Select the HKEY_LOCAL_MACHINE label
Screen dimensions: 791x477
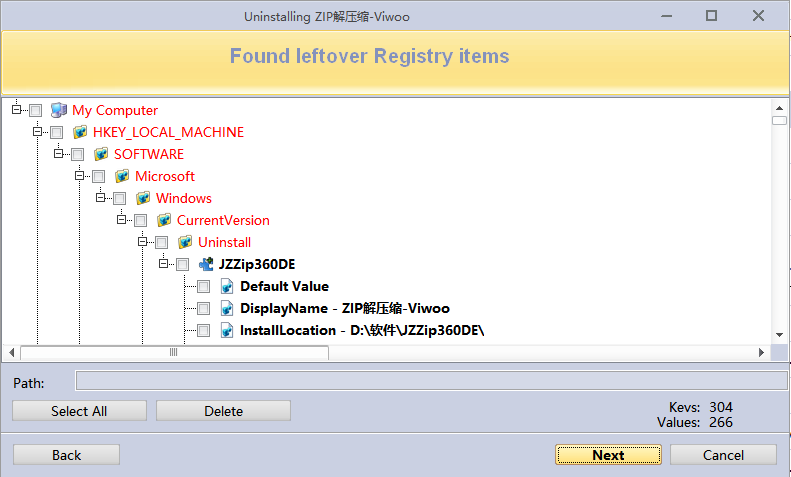(168, 132)
